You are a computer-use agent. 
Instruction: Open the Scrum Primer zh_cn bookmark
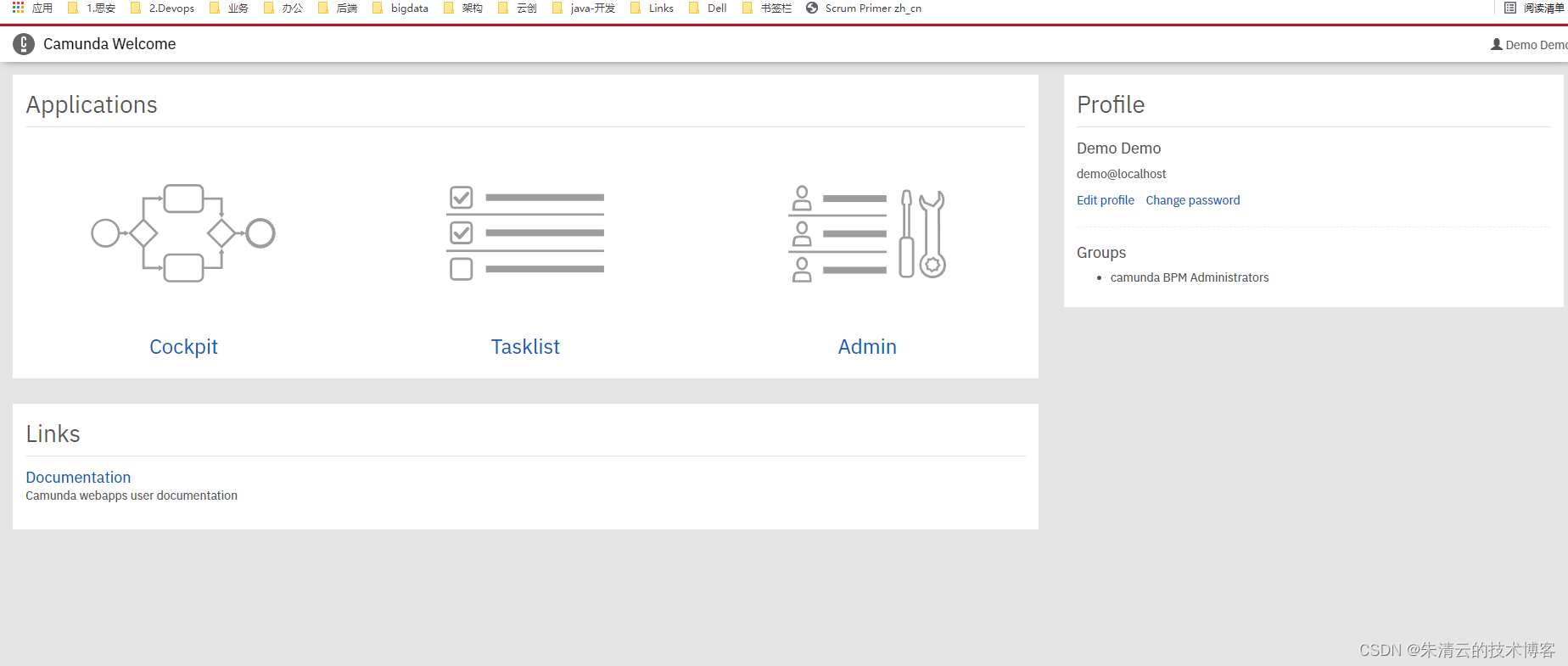(864, 8)
